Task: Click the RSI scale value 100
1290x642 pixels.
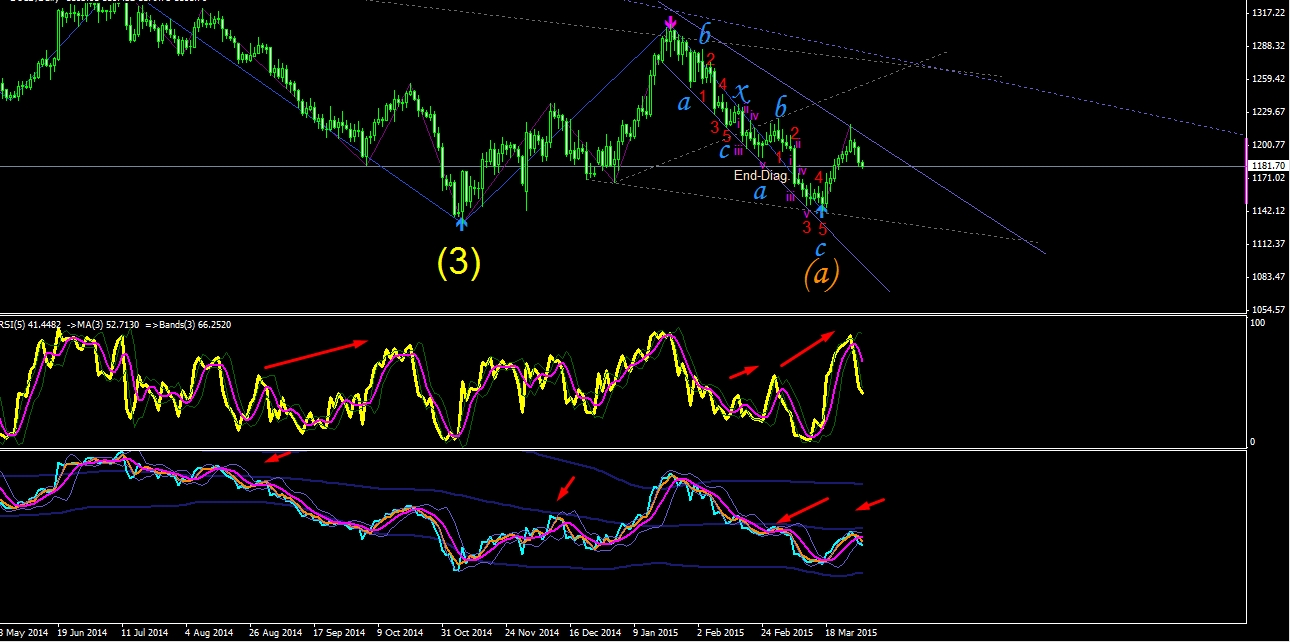Action: [1260, 323]
